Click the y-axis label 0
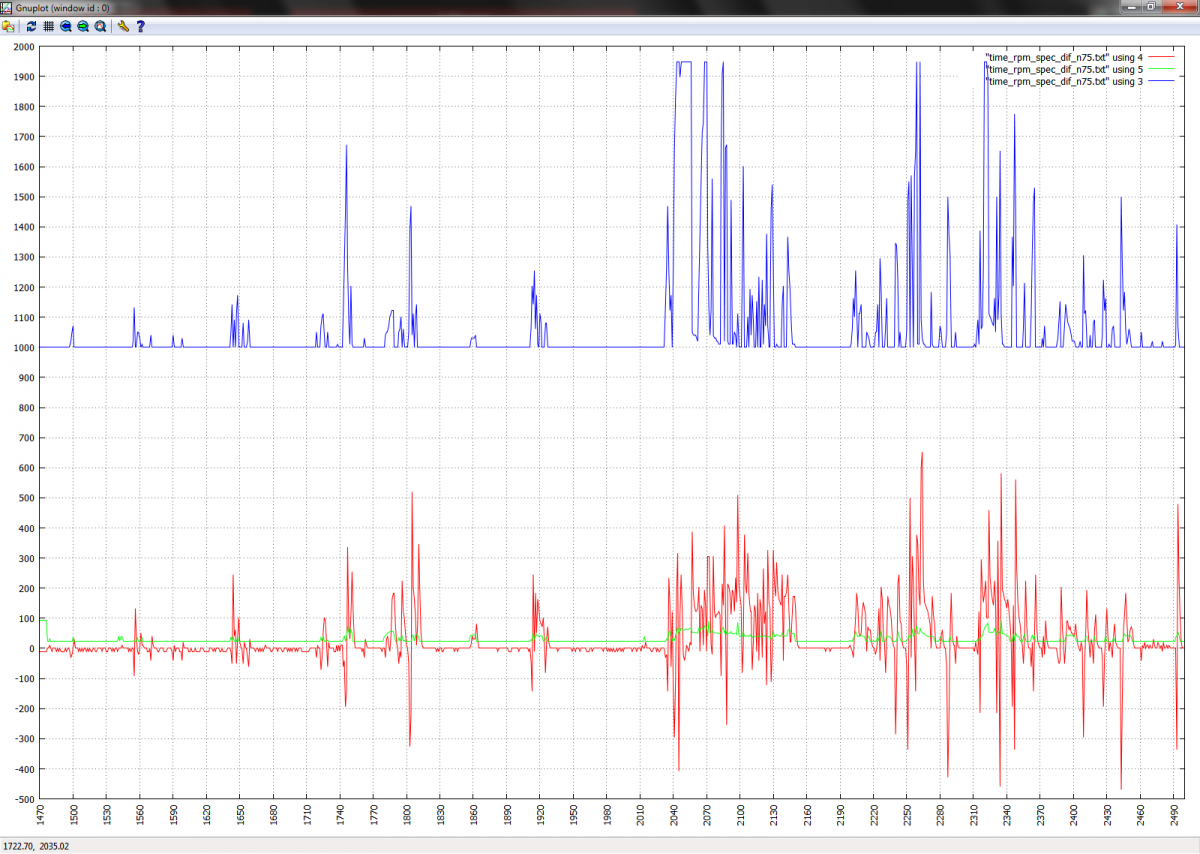Screen dimensions: 1200x854 (32, 649)
